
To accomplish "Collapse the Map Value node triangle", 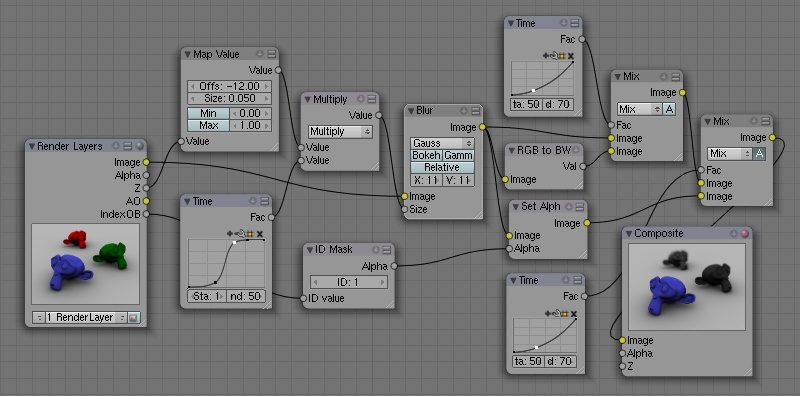I will 187,54.
